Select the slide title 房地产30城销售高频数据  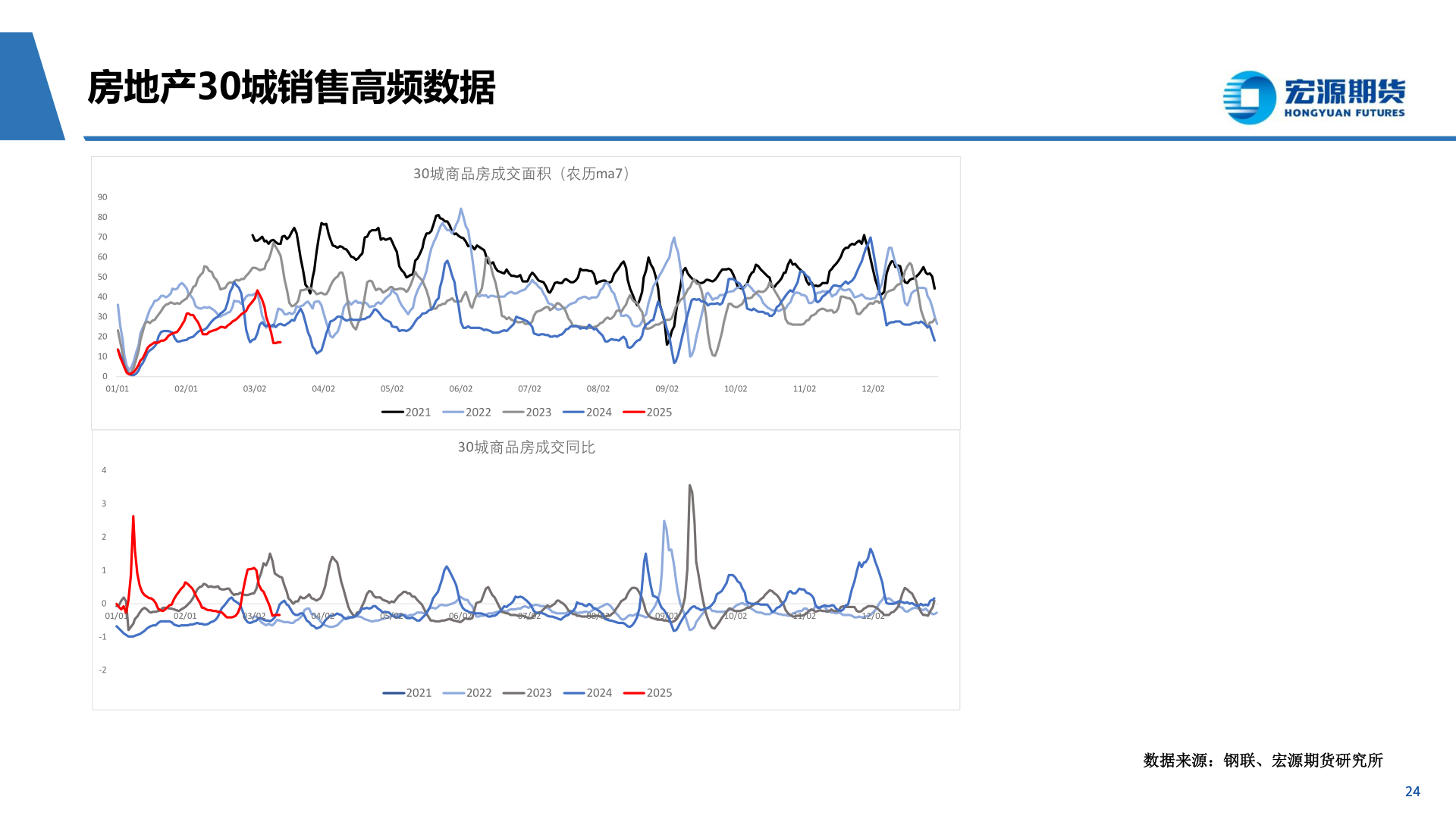click(292, 83)
